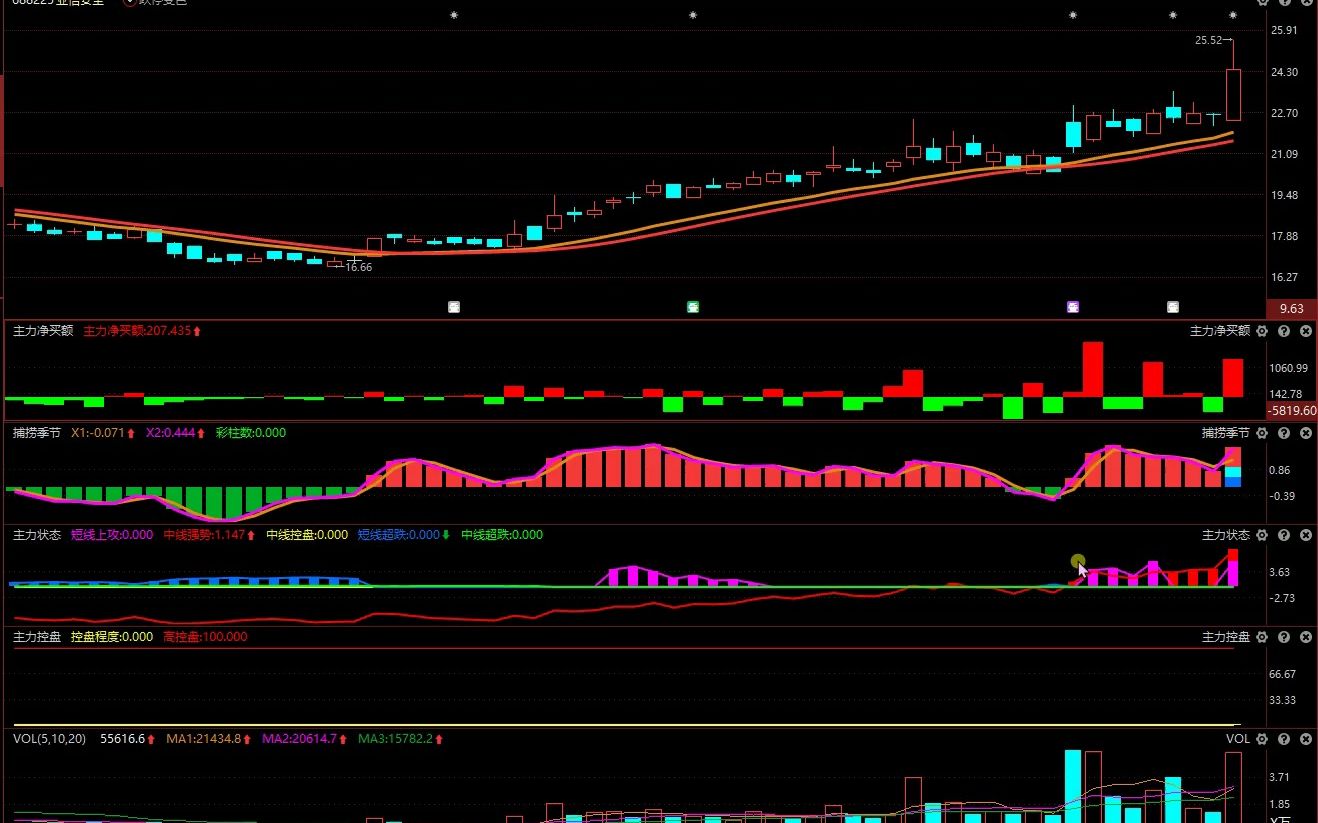Viewport: 1318px width, 823px height.
Task: Click the rightmost star marker above latest candle
Action: (x=1233, y=15)
